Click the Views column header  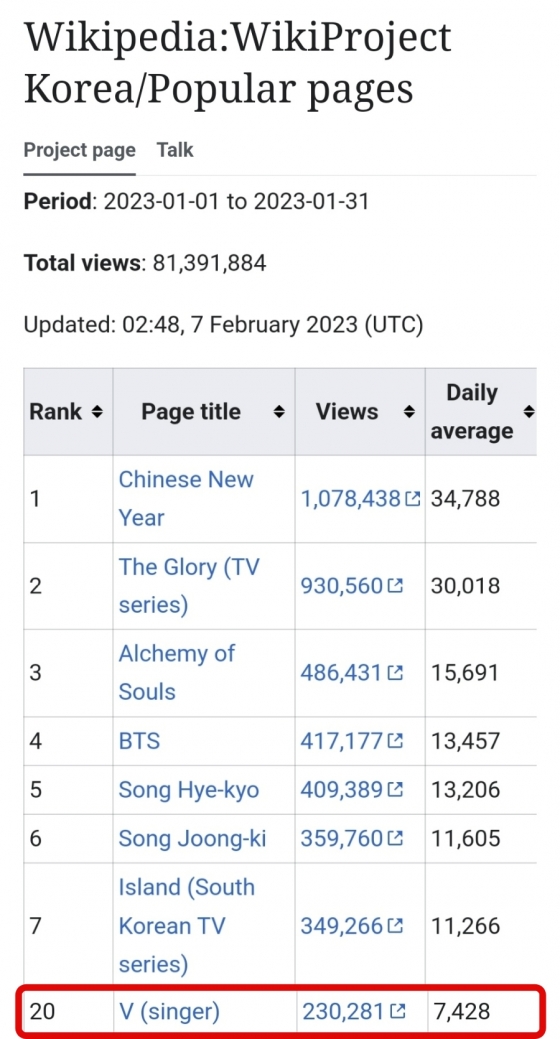point(361,412)
